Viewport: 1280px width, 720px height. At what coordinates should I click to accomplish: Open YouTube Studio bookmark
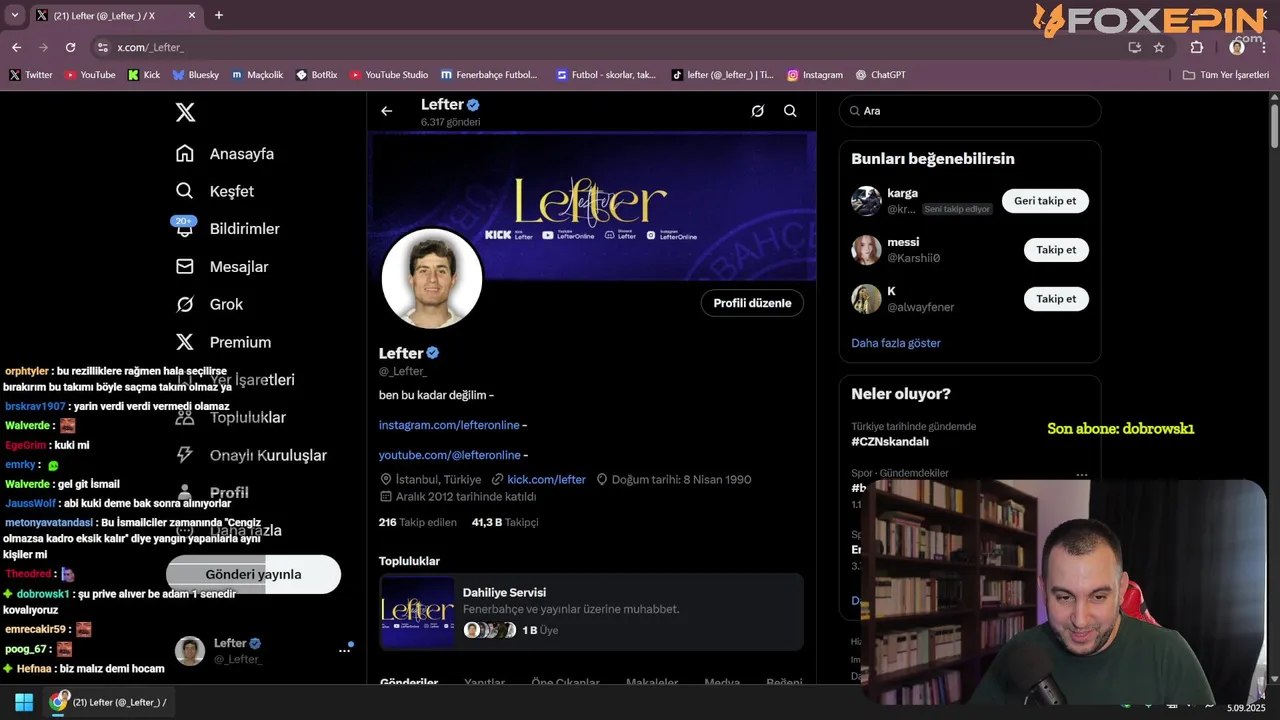[389, 75]
